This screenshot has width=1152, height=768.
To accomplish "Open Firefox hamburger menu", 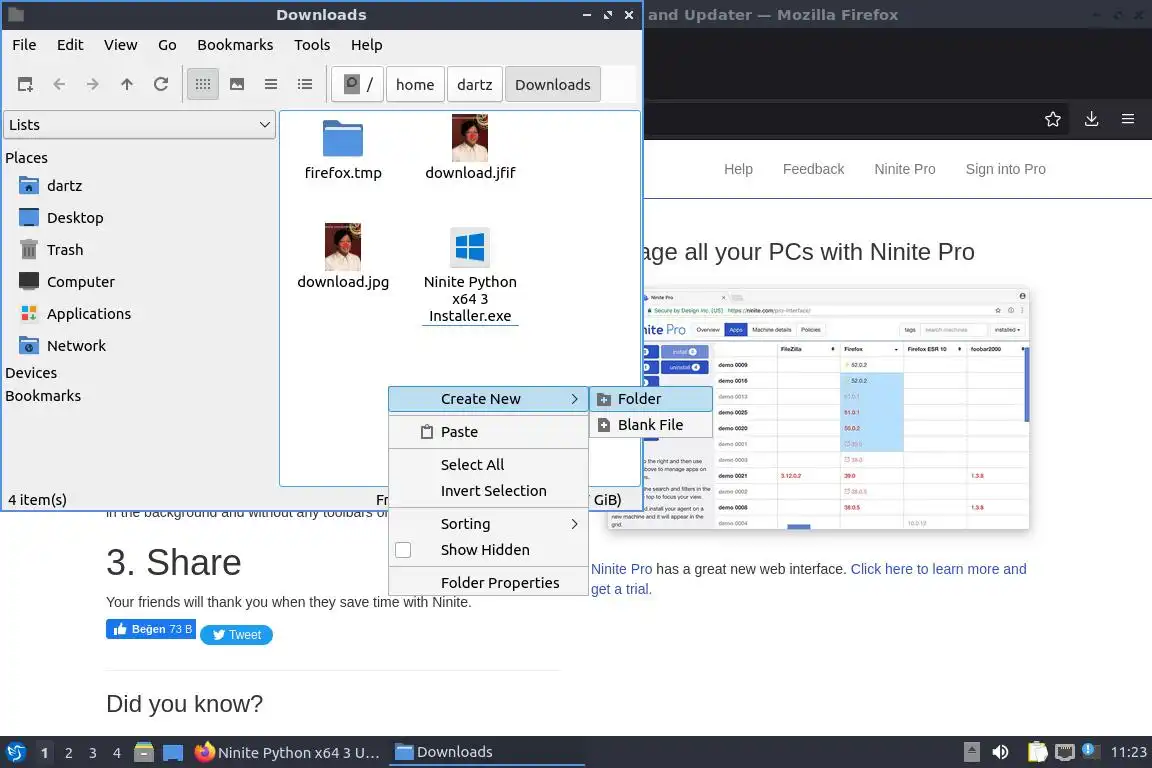I will click(x=1128, y=119).
